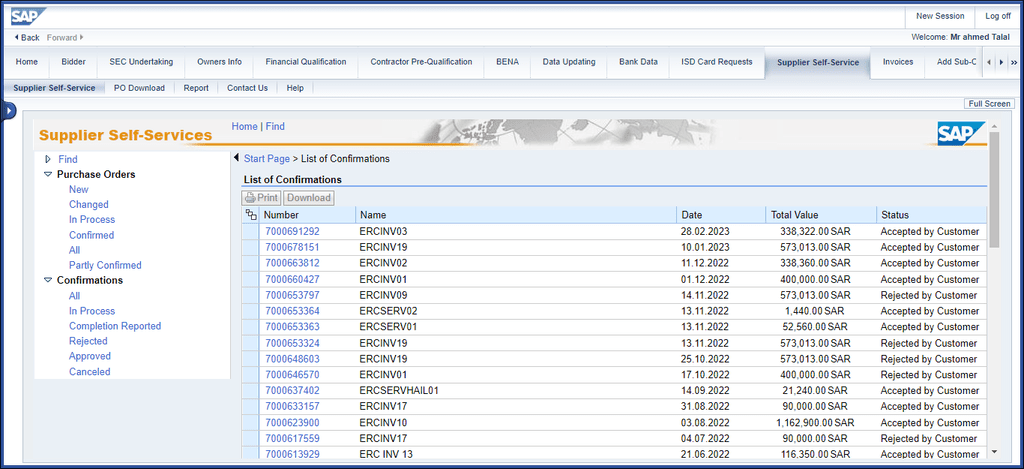Open the Contractor Pre-Qualification tab
Viewport: 1024px width, 469px height.
coord(421,62)
